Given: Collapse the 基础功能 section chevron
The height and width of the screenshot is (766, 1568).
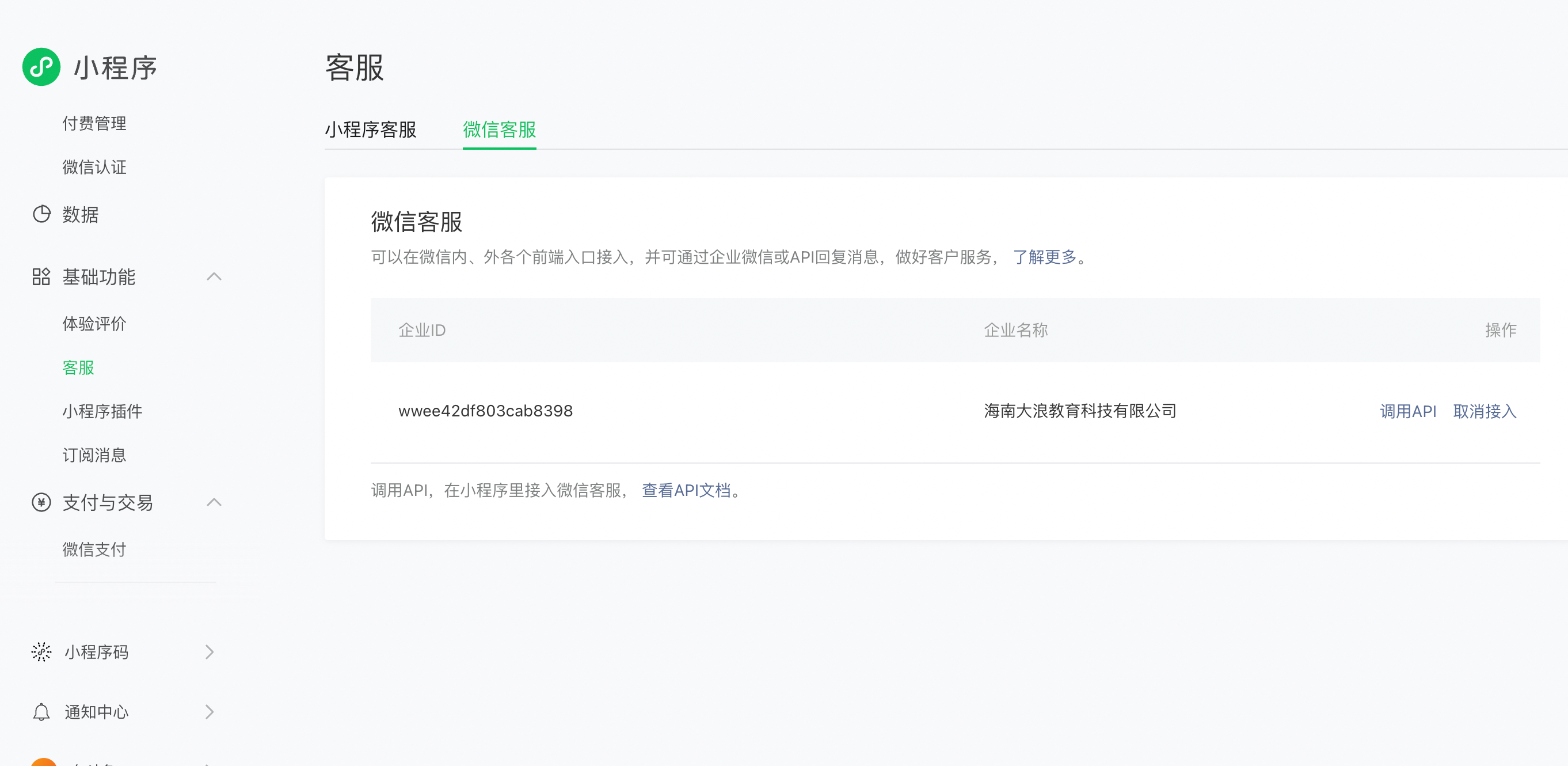Looking at the screenshot, I should [214, 277].
